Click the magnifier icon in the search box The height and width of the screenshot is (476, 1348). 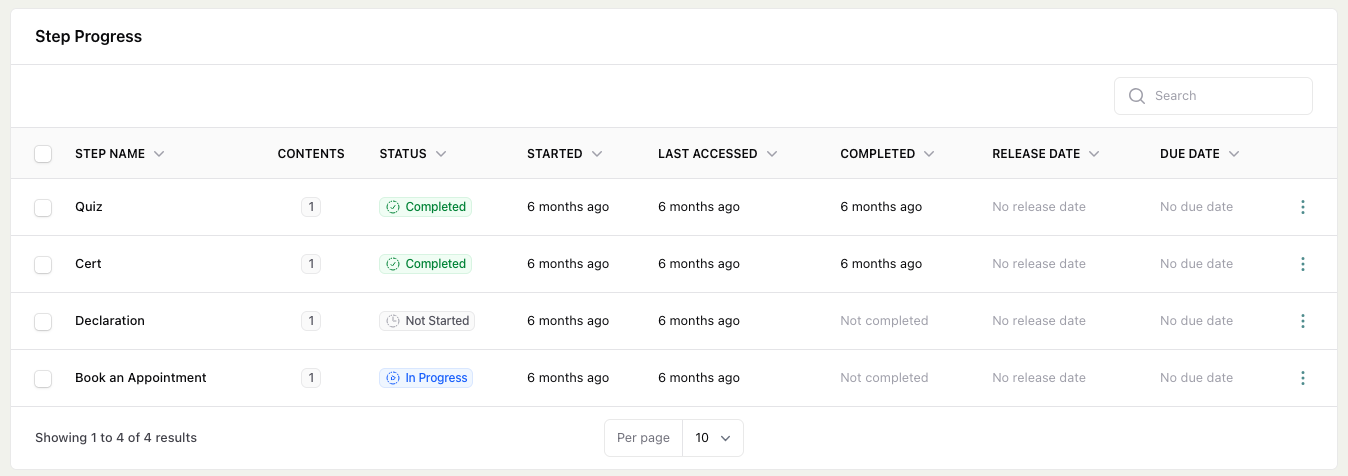point(1137,96)
